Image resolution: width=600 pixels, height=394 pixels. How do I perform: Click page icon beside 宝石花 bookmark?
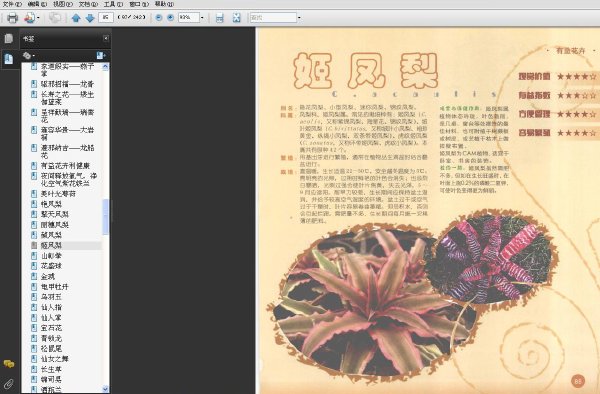coord(34,328)
